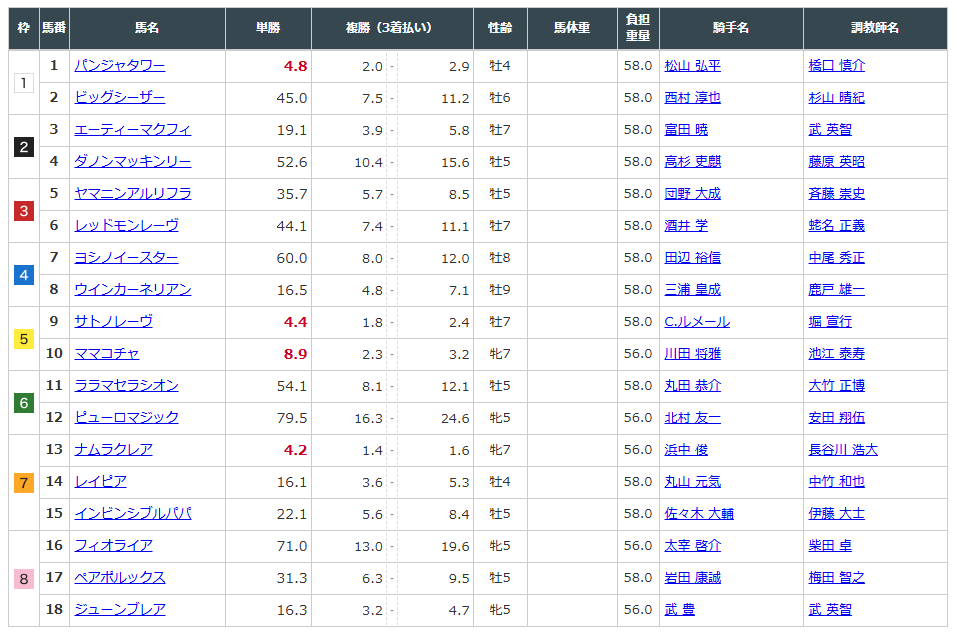
Task: View jockey 武 豊 profile
Action: coord(679,610)
